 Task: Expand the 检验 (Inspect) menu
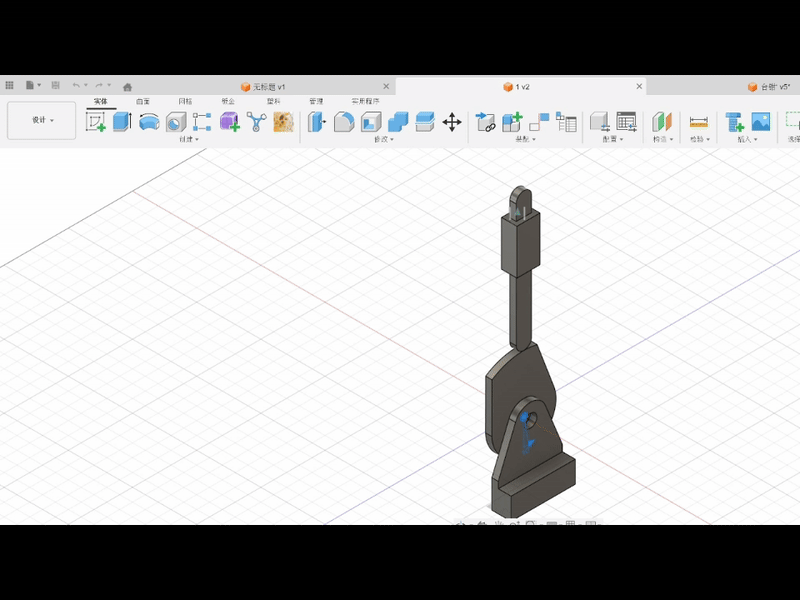700,139
